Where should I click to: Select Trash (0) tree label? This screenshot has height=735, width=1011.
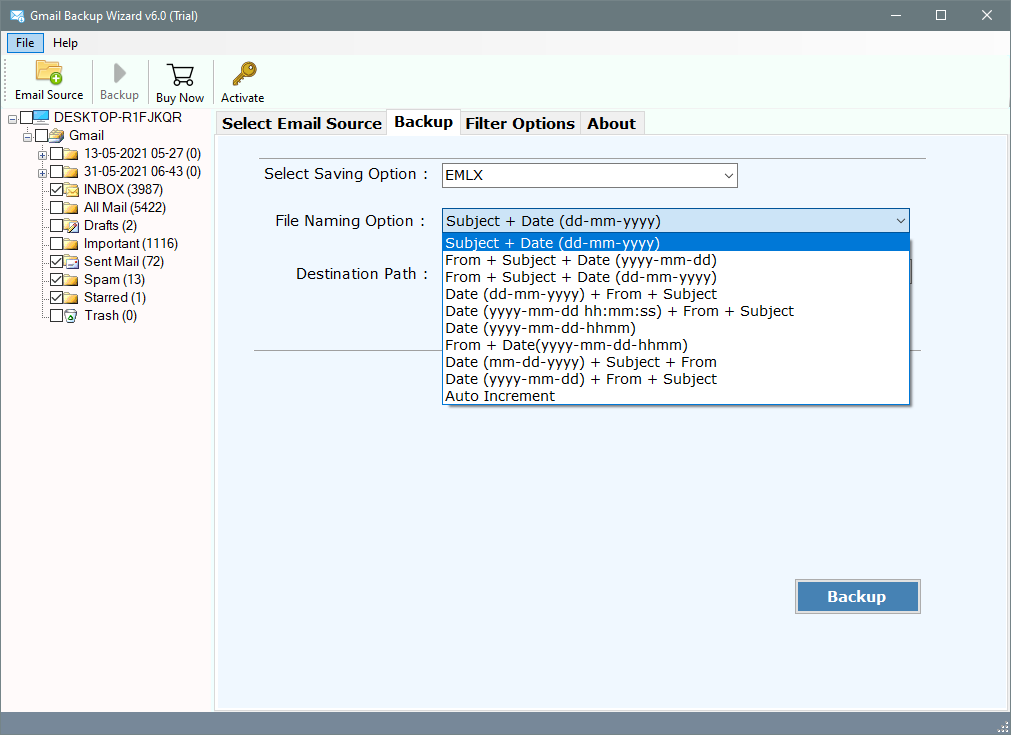(111, 316)
